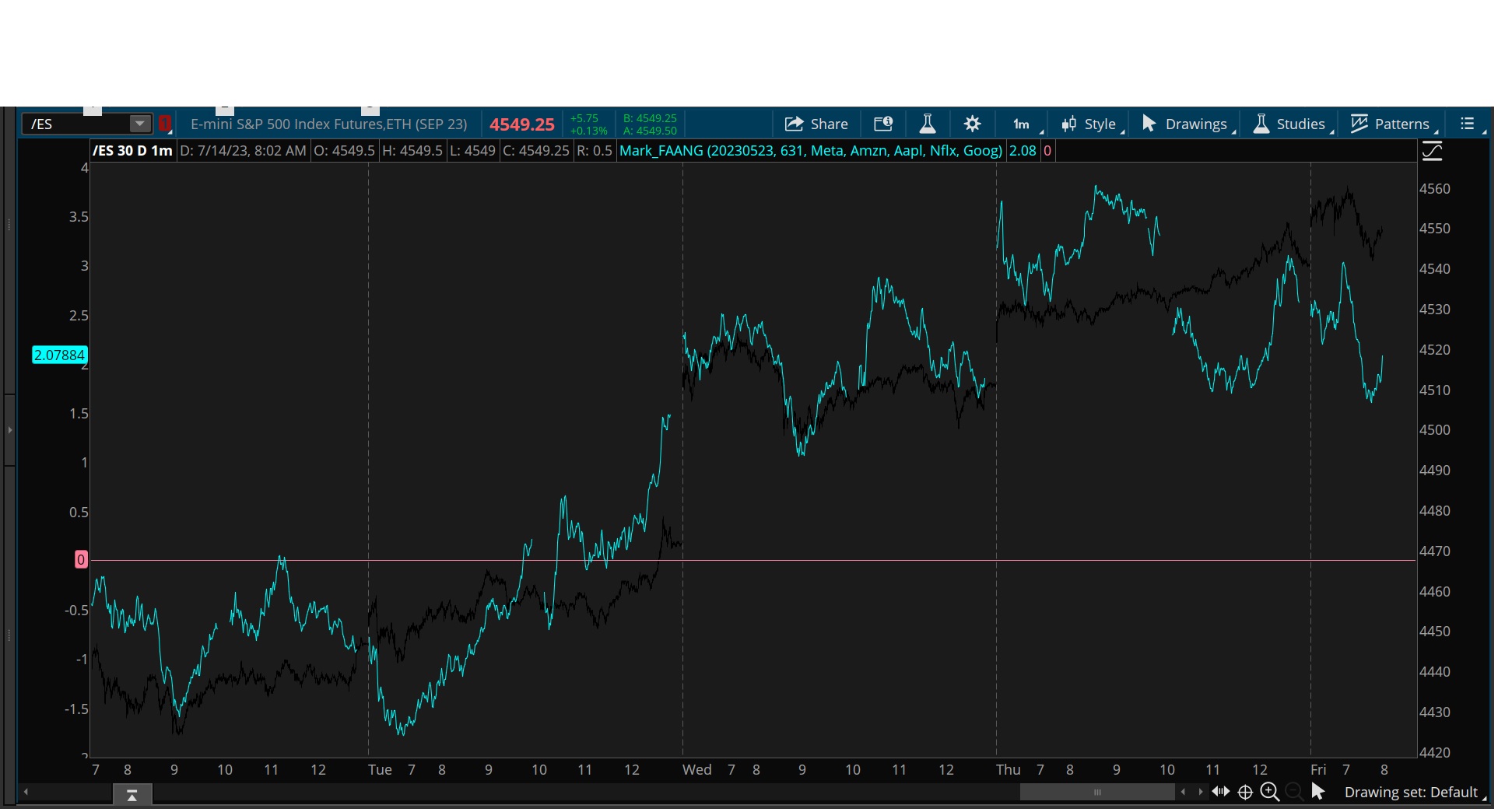Open the quick quote info icon

pos(883,124)
